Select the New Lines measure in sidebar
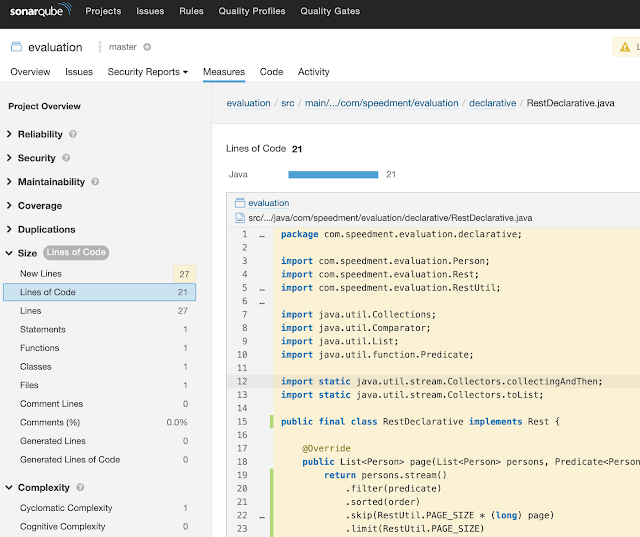Screen dimensions: 640x537 (41, 274)
